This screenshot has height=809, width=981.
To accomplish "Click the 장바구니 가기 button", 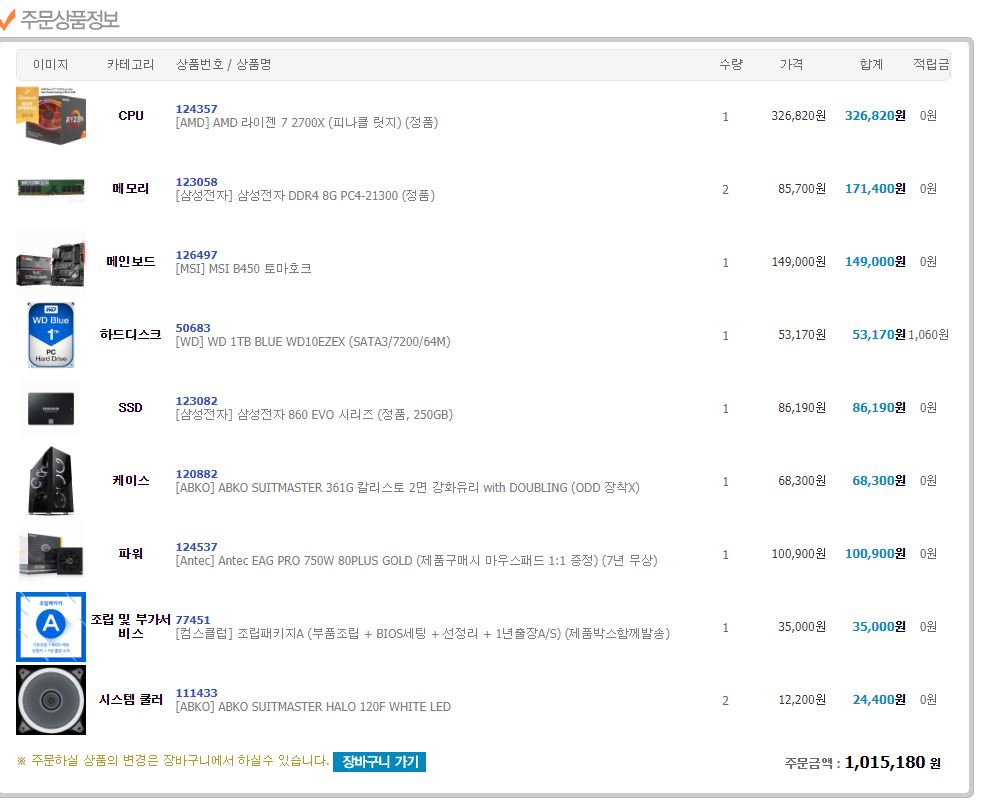I will (x=379, y=761).
